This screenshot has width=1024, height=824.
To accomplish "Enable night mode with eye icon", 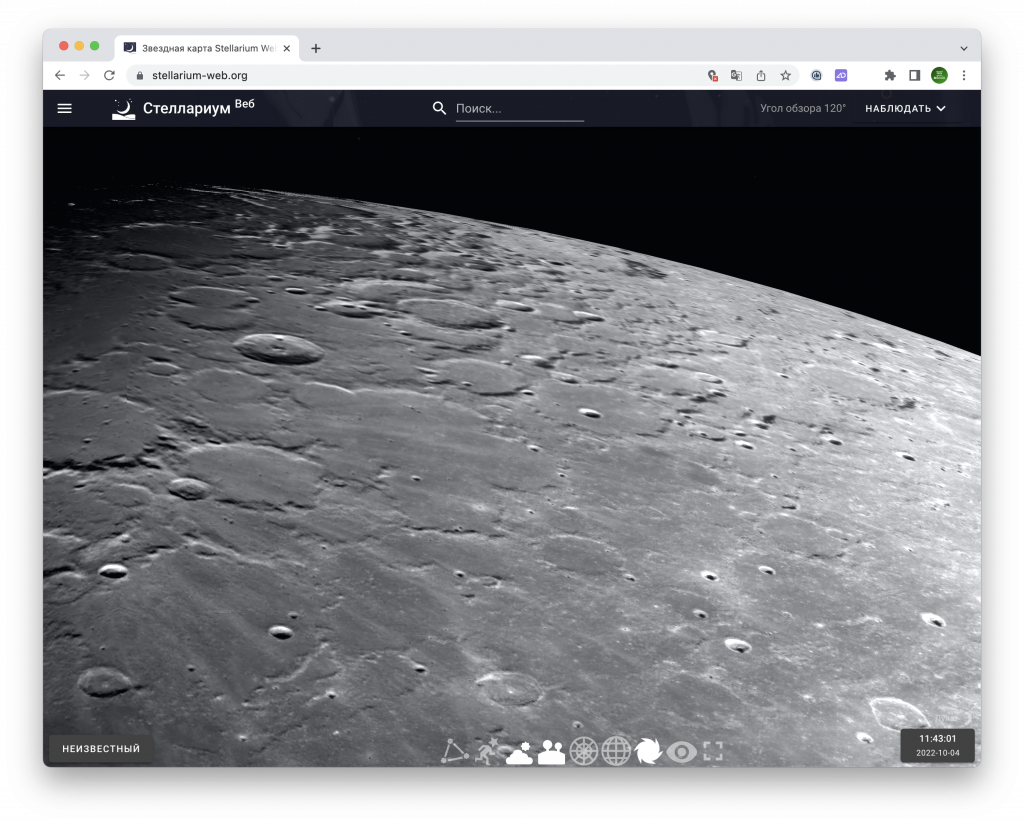I will pos(681,751).
